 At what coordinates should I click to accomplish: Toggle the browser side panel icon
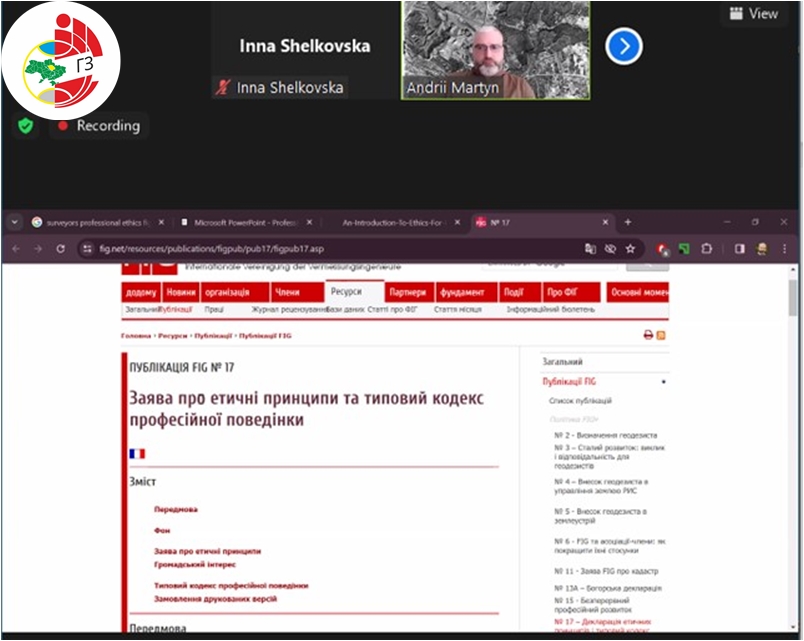[739, 249]
